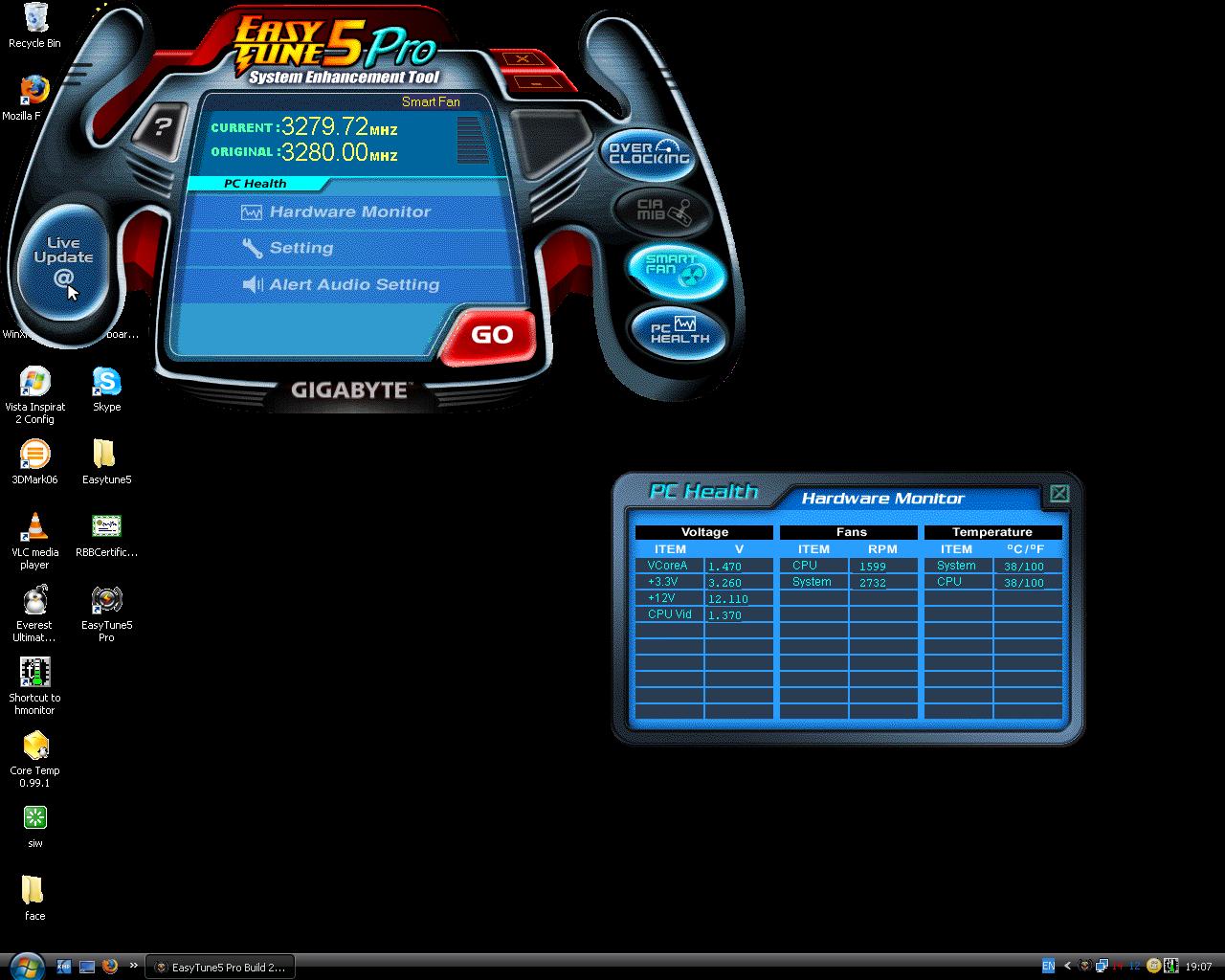This screenshot has width=1225, height=980.
Task: Click the yellow smiley tray icon
Action: [1153, 967]
